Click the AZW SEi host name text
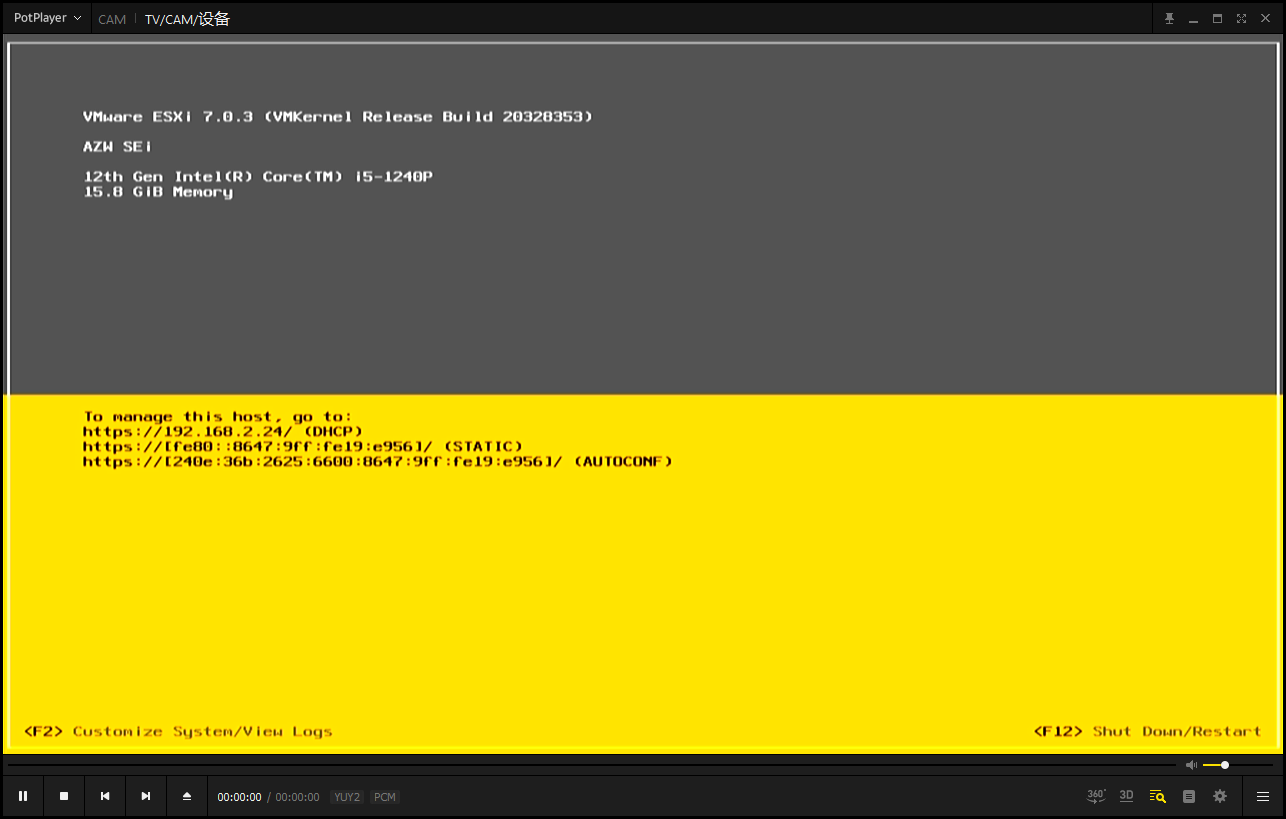This screenshot has width=1286, height=819. click(118, 147)
